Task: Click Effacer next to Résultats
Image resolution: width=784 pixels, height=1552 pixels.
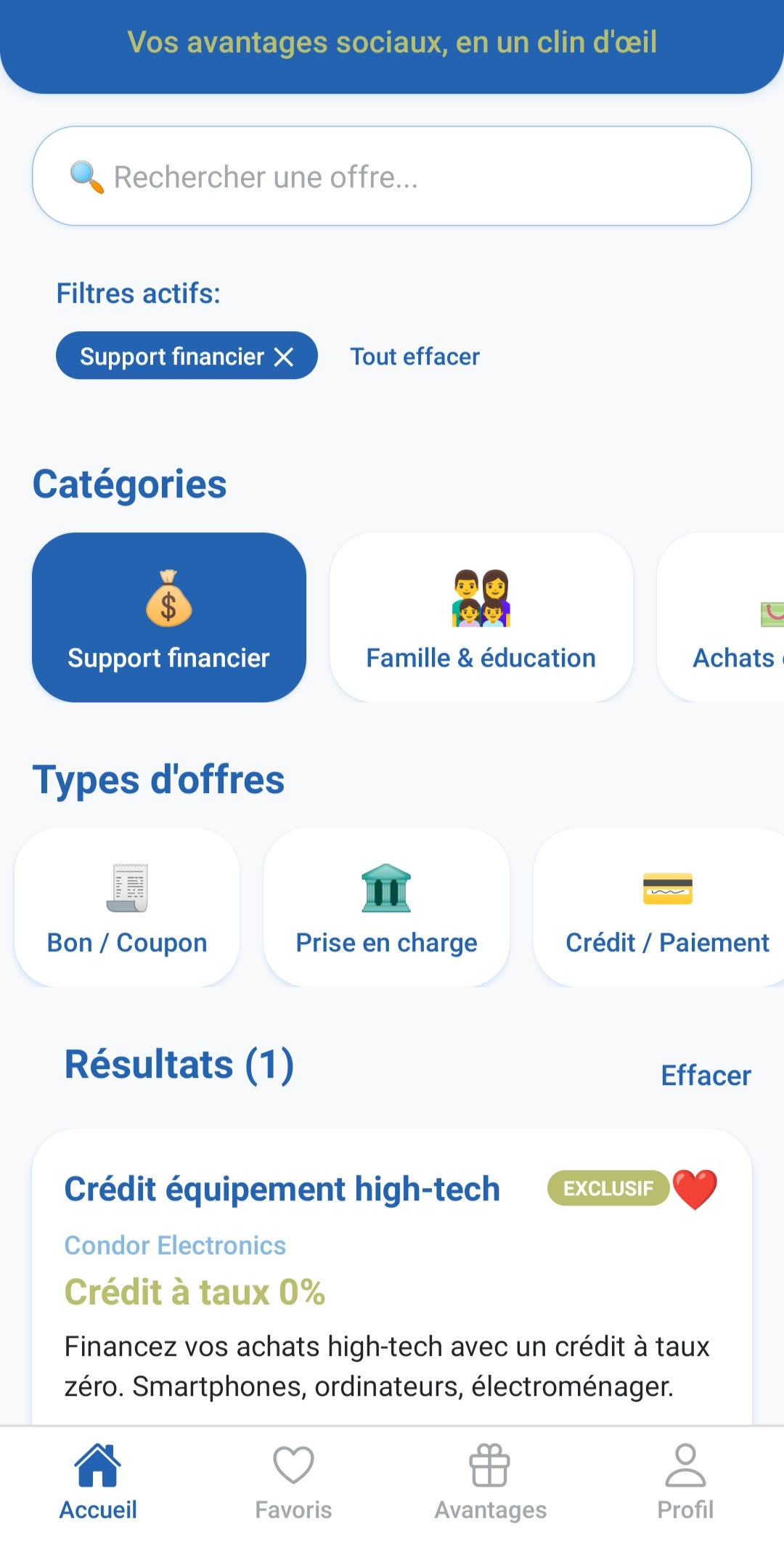Action: pyautogui.click(x=706, y=1076)
